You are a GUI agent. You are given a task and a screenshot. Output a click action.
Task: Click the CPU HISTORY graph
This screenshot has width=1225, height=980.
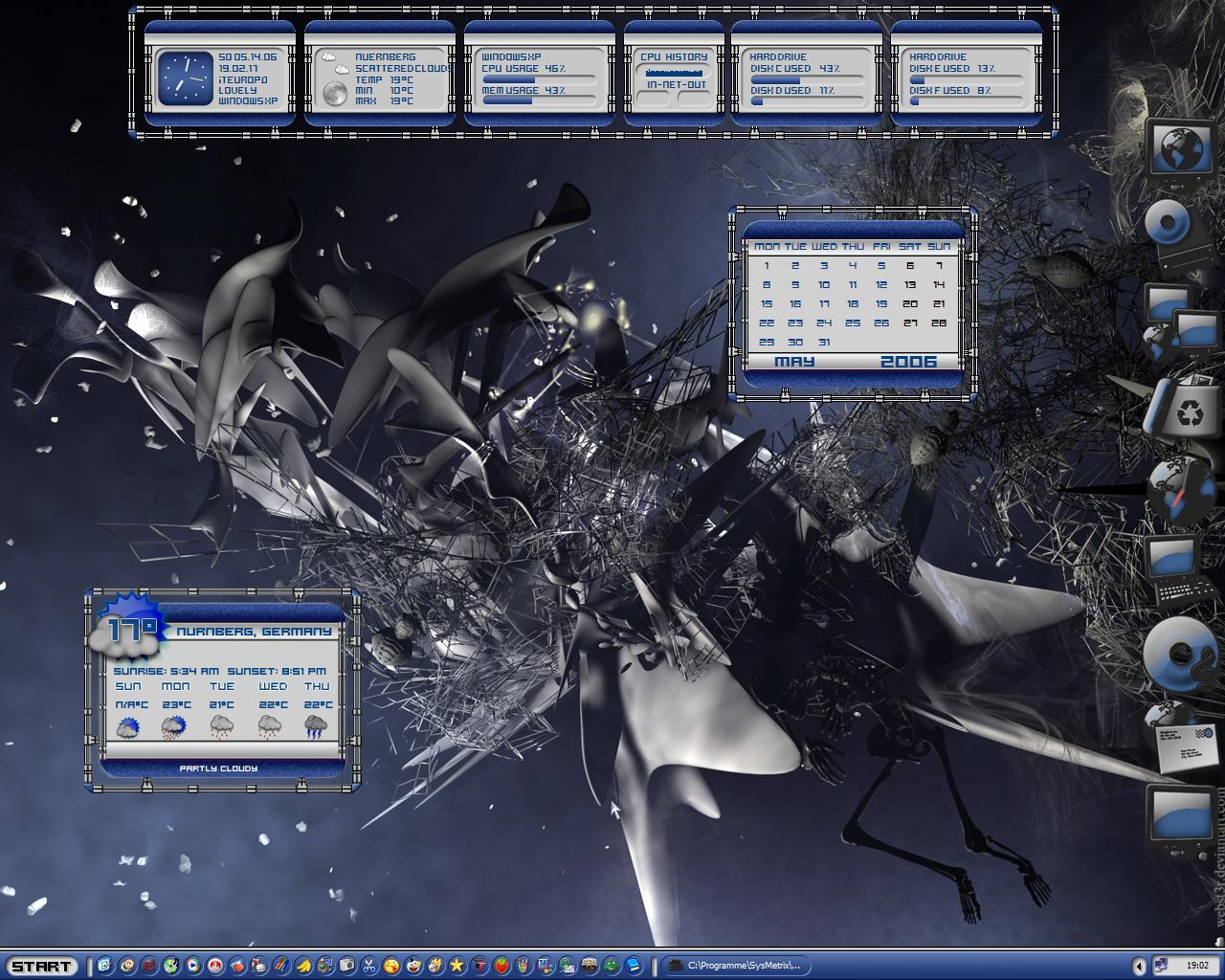675,71
